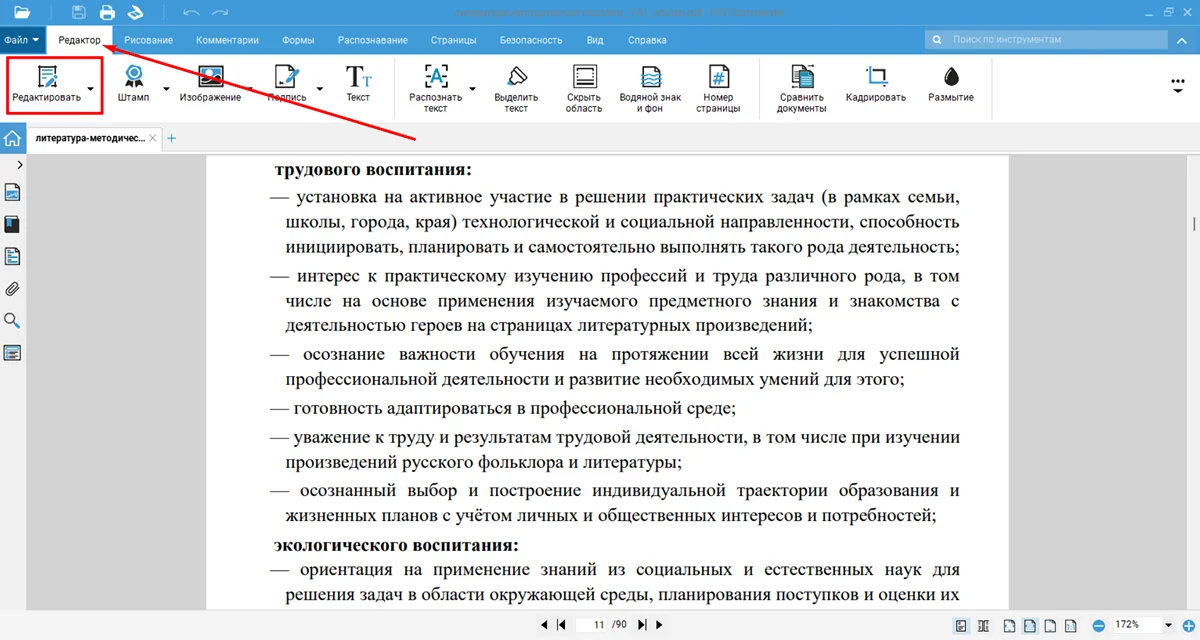Open the zoom level dropdown at 172%
Image resolution: width=1200 pixels, height=640 pixels.
point(1168,625)
